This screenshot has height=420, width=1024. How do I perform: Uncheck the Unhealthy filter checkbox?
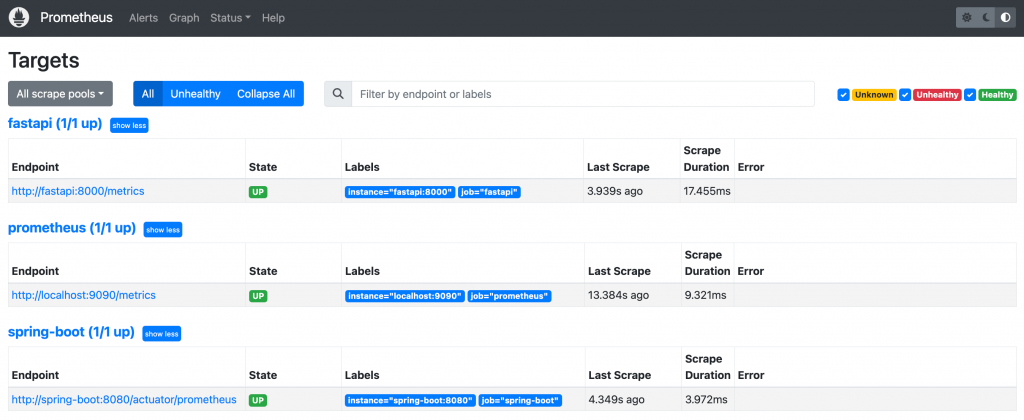pyautogui.click(x=905, y=95)
